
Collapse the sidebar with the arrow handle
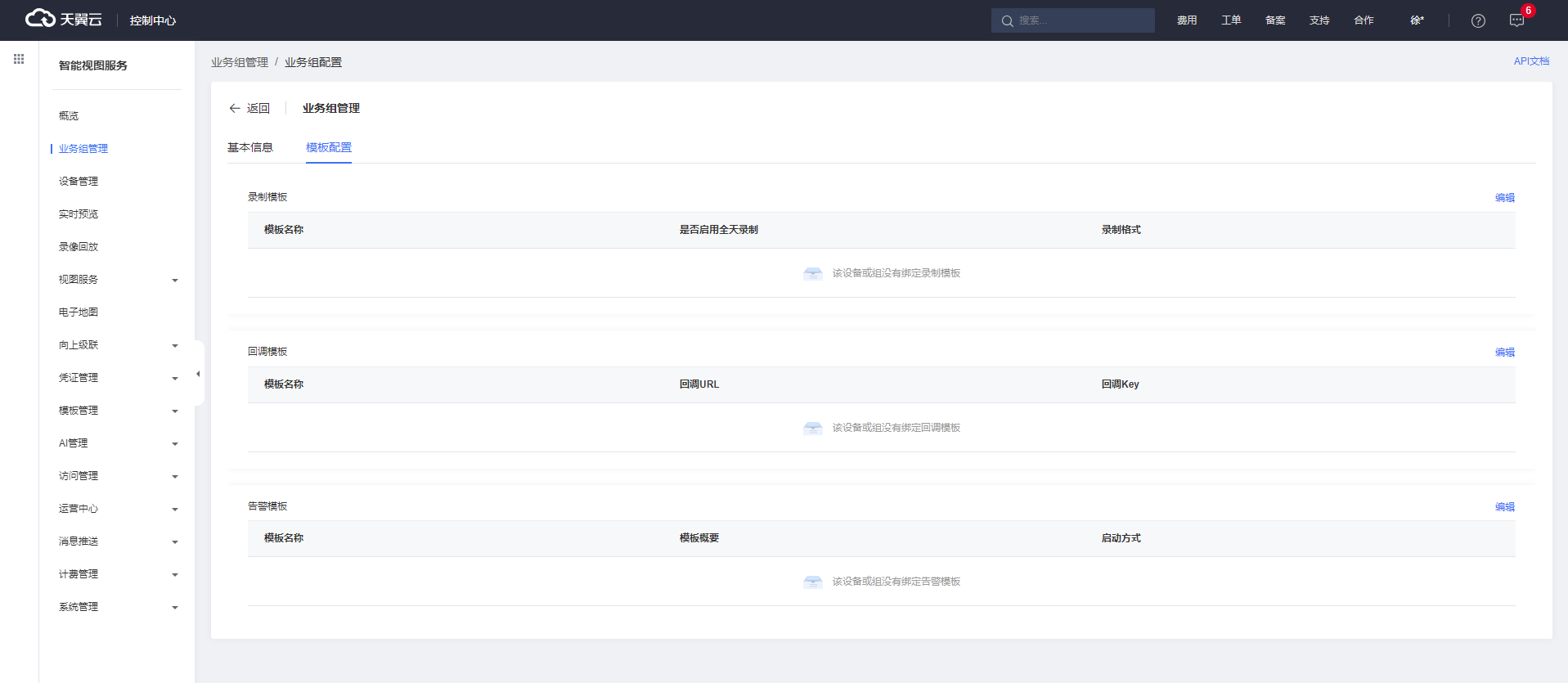tap(198, 374)
